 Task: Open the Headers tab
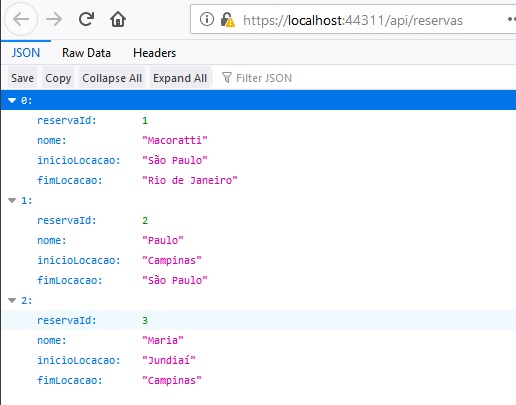pyautogui.click(x=154, y=53)
